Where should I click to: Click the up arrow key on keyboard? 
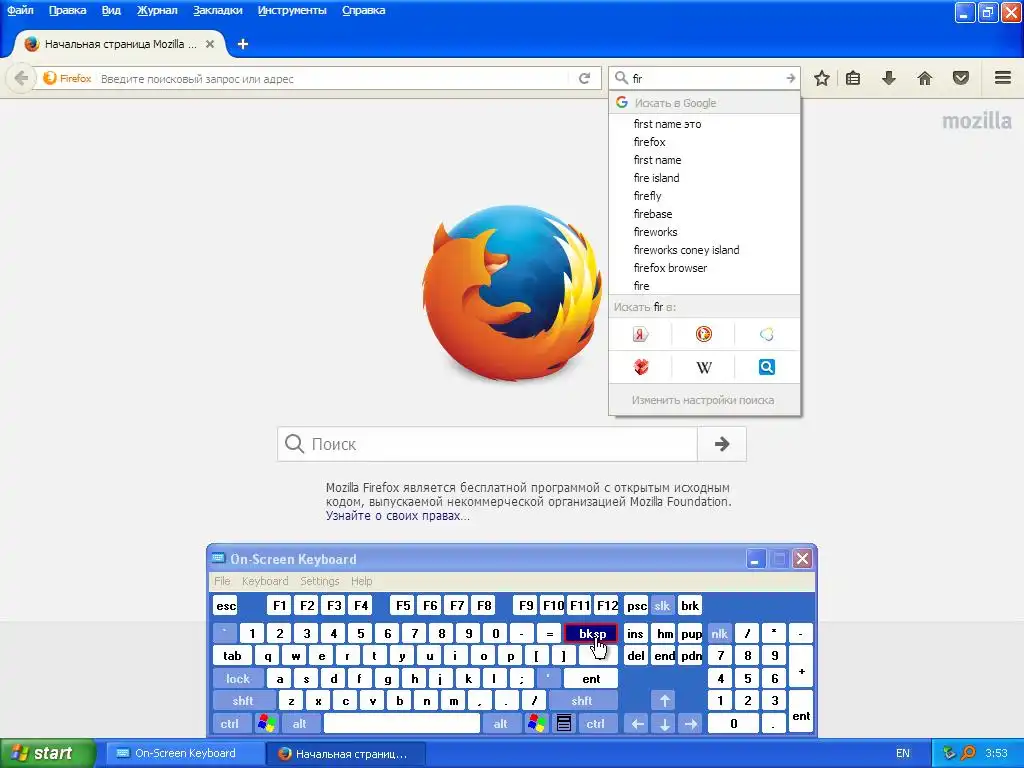click(x=664, y=701)
